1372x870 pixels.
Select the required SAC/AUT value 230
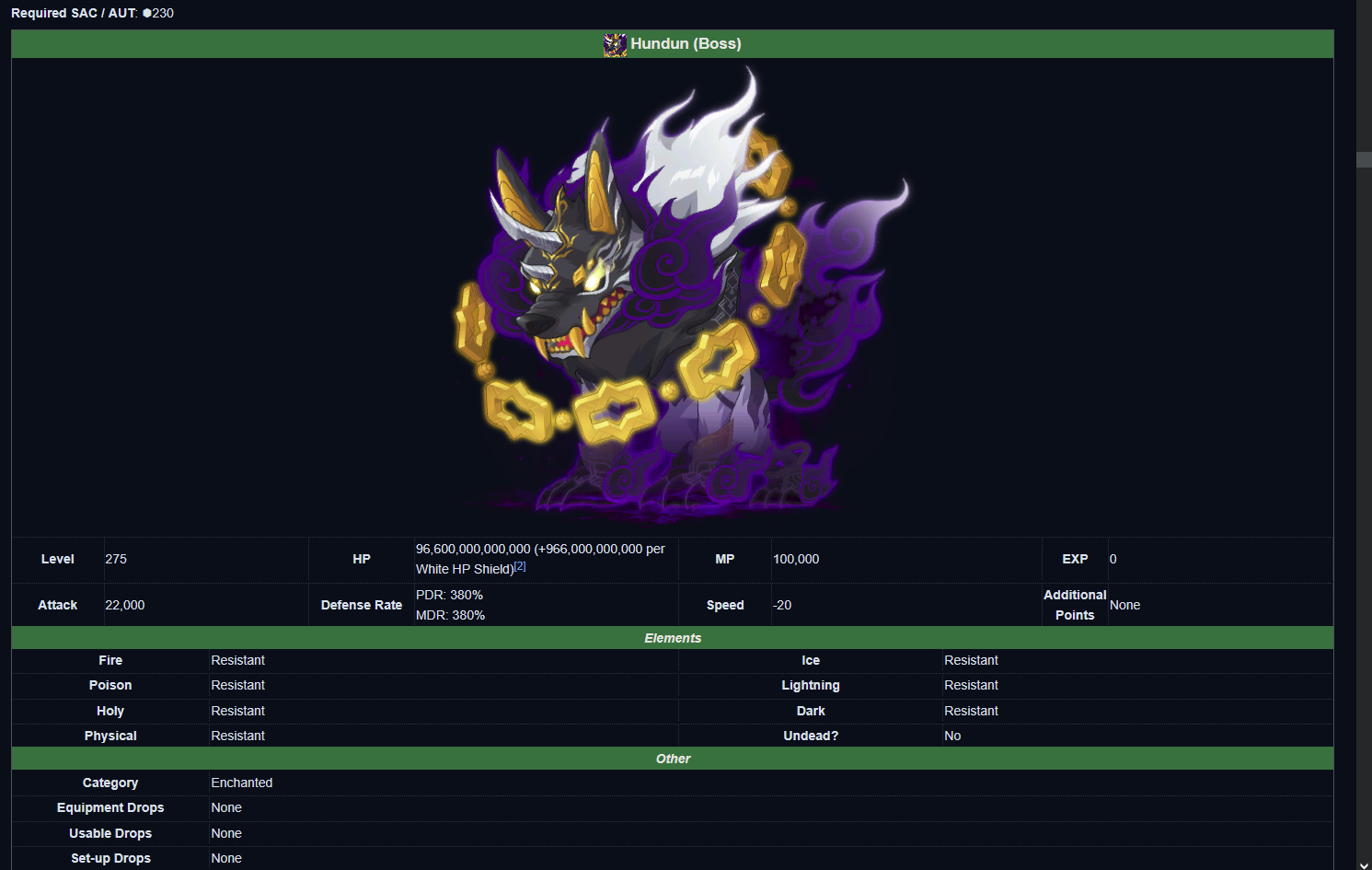coord(163,13)
